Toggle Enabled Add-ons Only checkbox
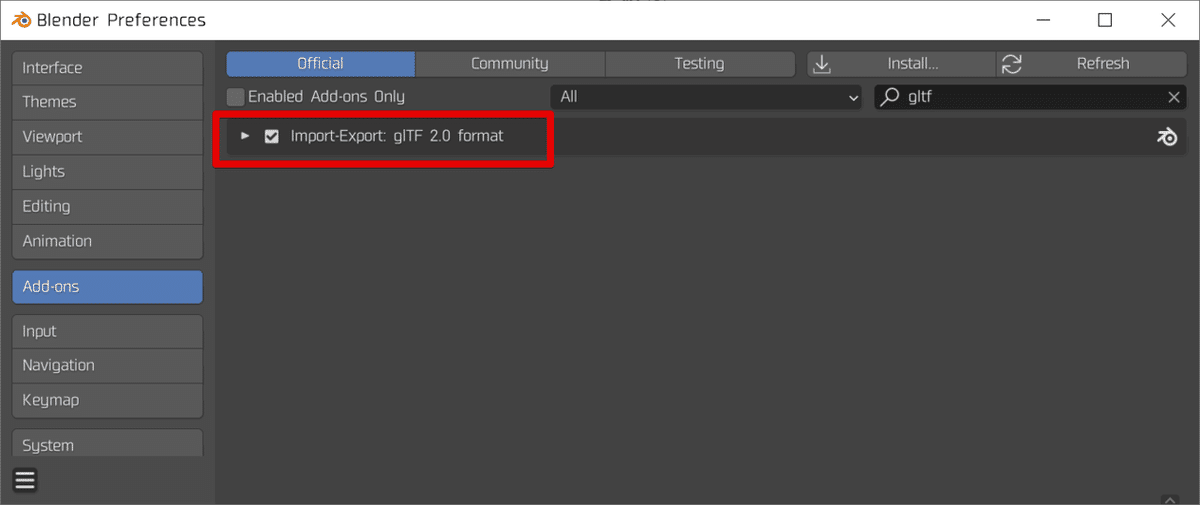This screenshot has width=1200, height=505. tap(236, 97)
